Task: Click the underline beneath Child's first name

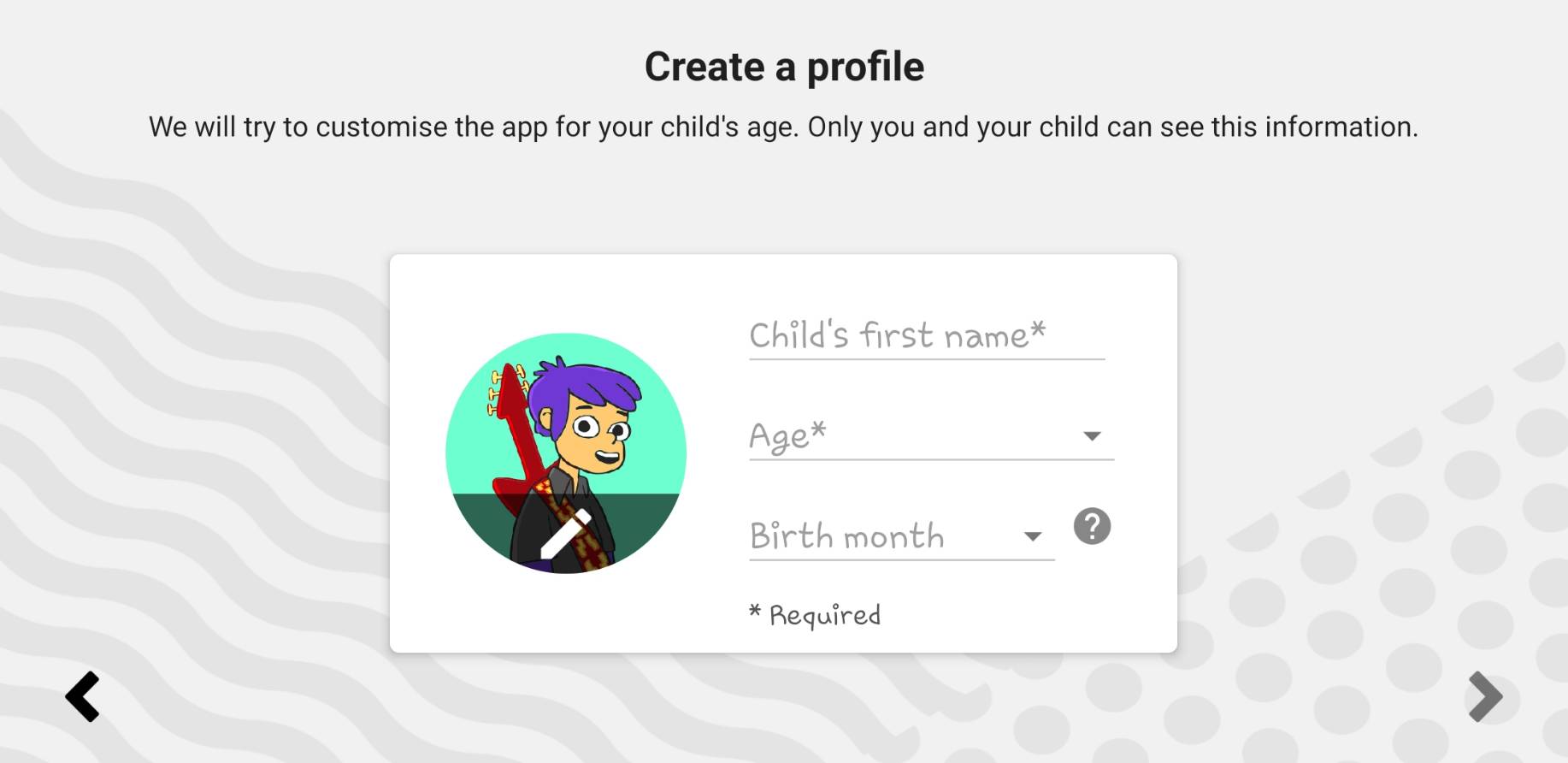Action: coord(926,359)
